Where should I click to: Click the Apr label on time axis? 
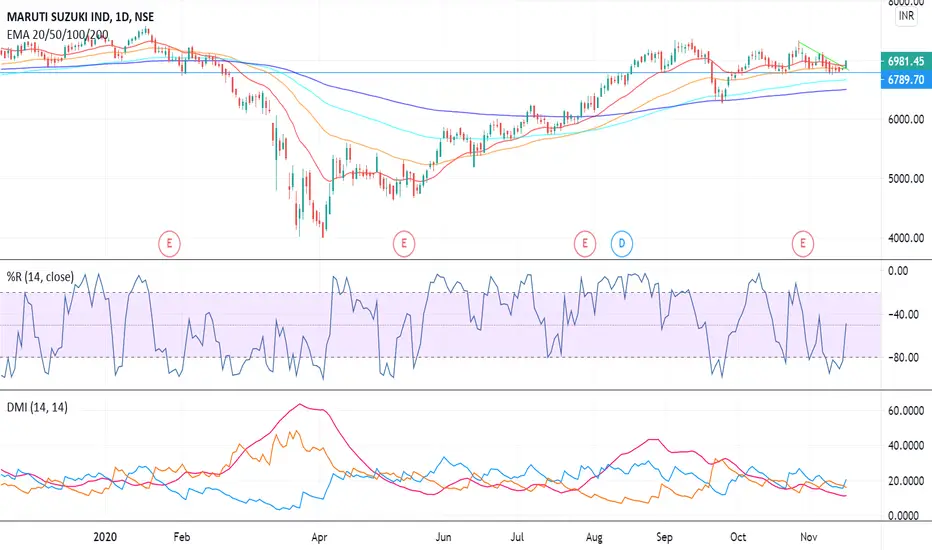pyautogui.click(x=319, y=538)
